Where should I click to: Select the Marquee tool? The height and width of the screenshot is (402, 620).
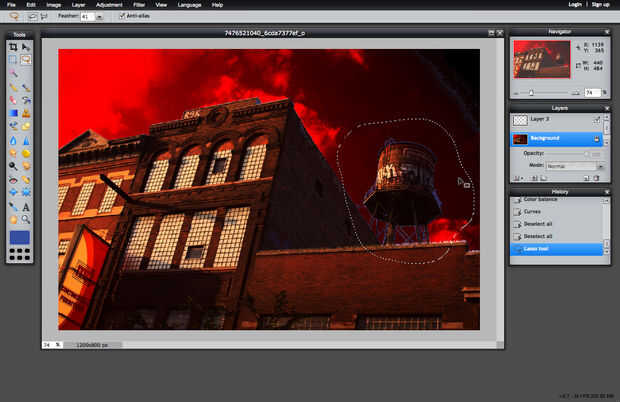[x=13, y=60]
